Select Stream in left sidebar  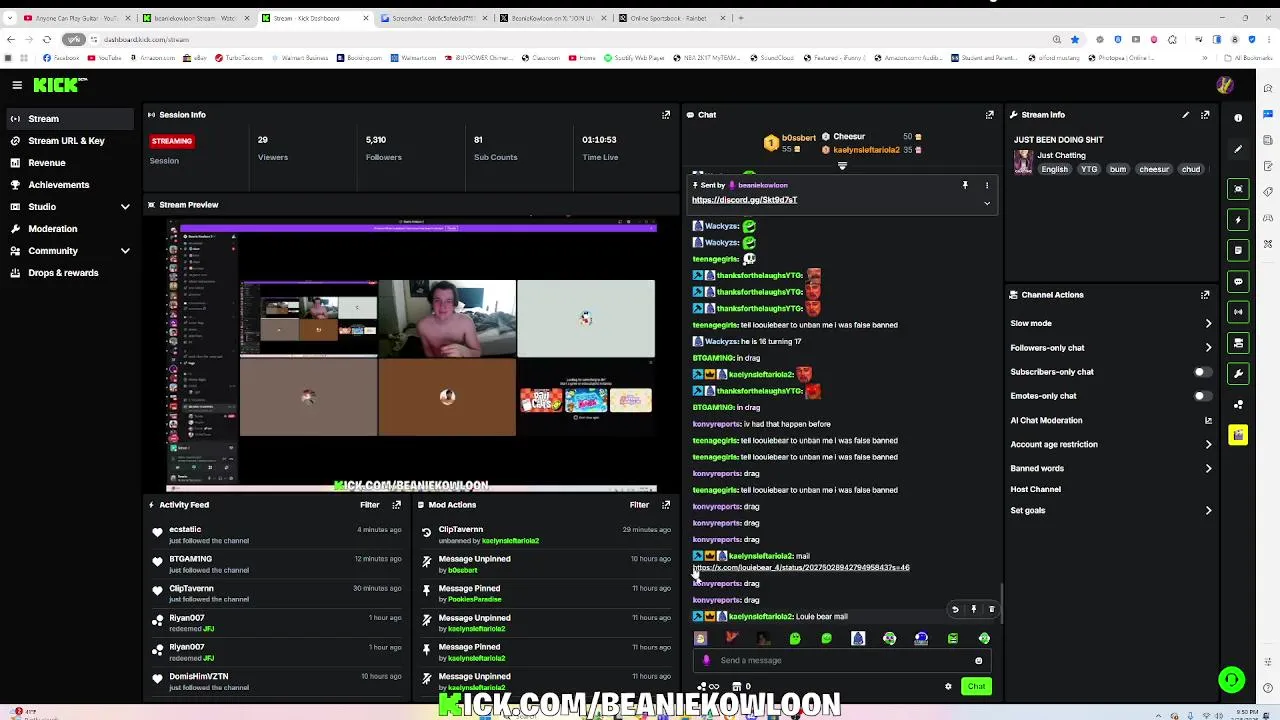[x=68, y=119]
